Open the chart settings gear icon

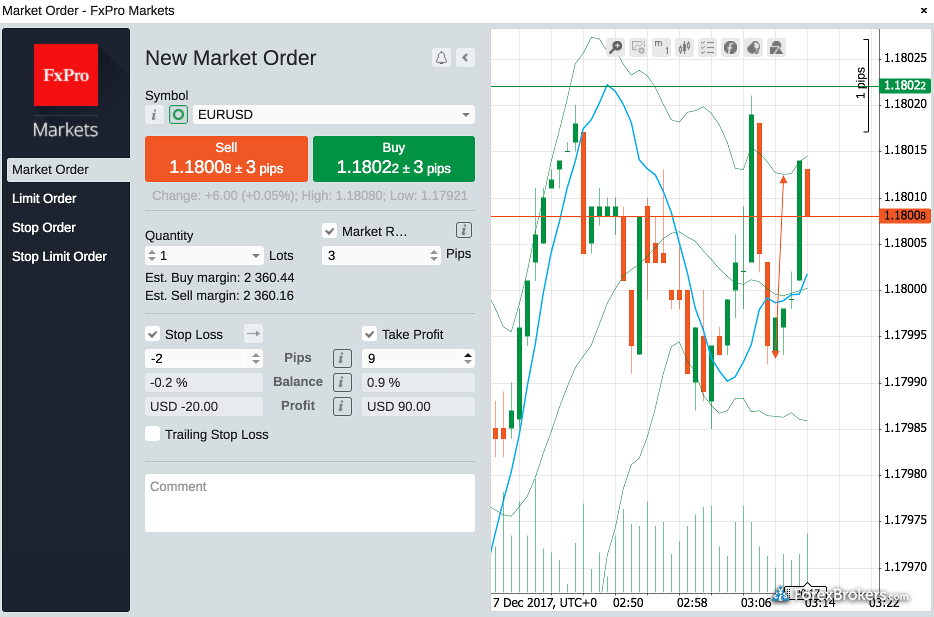pyautogui.click(x=639, y=47)
